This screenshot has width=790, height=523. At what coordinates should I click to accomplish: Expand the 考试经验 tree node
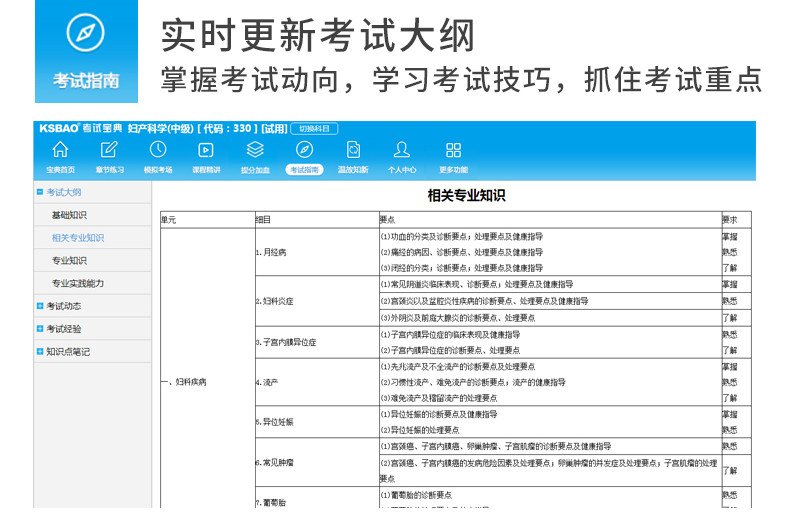pos(40,328)
